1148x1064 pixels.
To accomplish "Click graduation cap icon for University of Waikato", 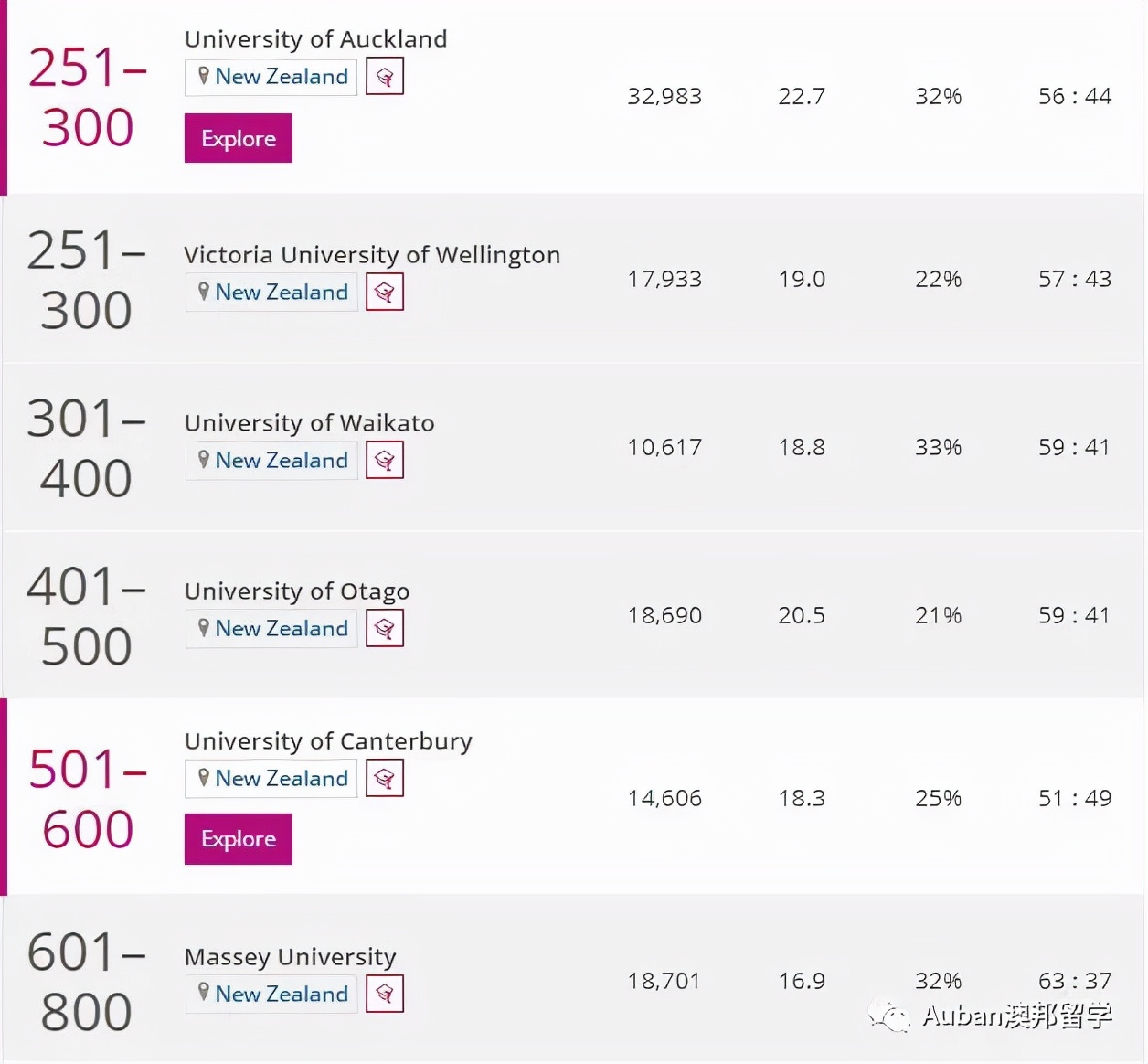I will (x=385, y=461).
